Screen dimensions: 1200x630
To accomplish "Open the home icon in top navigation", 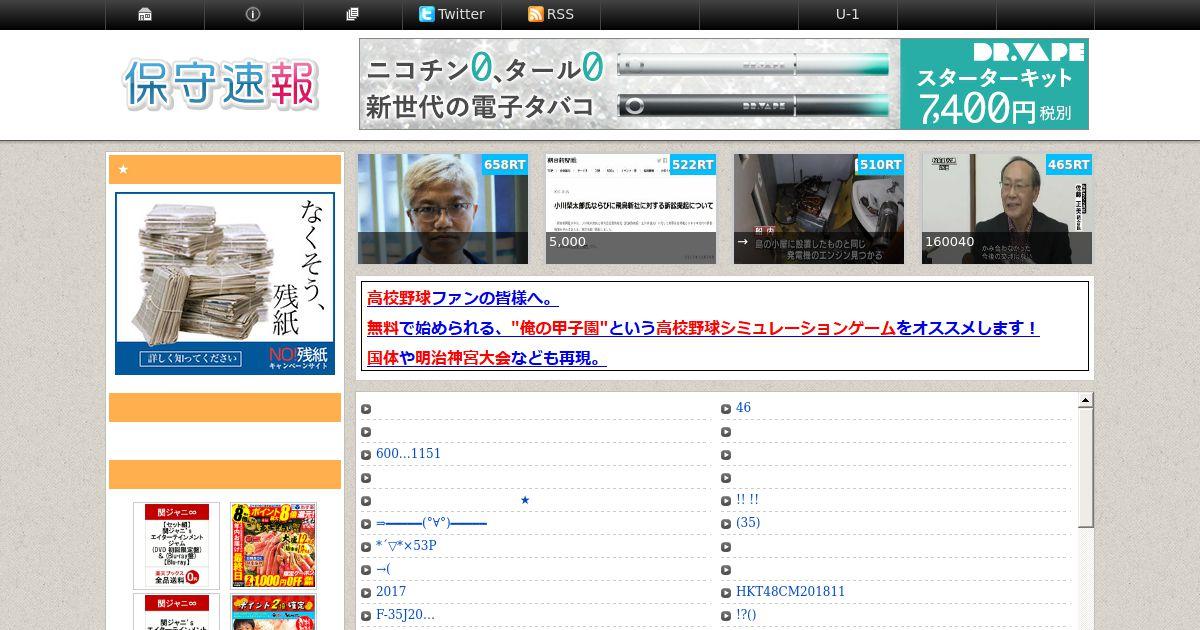I will [x=145, y=14].
